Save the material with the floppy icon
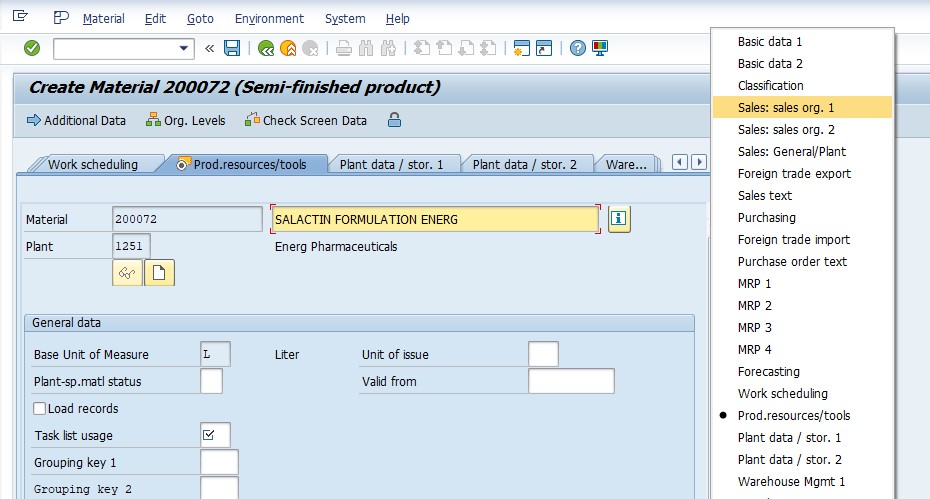930x499 pixels. (232, 48)
